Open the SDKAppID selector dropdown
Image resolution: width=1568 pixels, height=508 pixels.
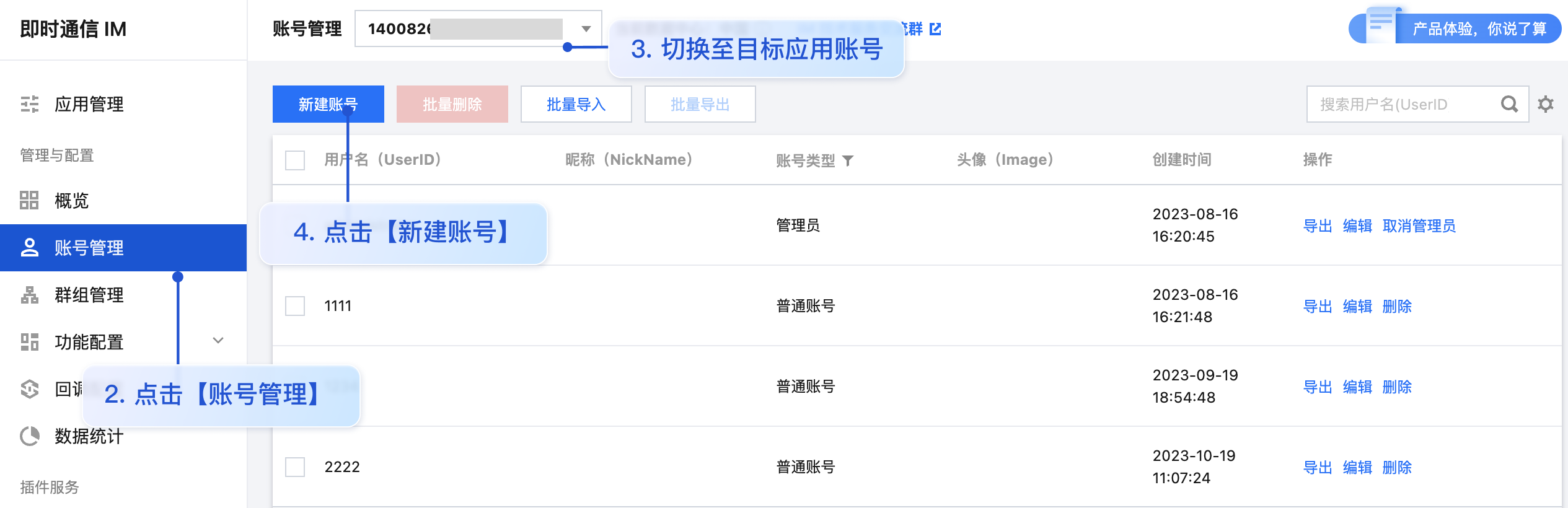[586, 28]
